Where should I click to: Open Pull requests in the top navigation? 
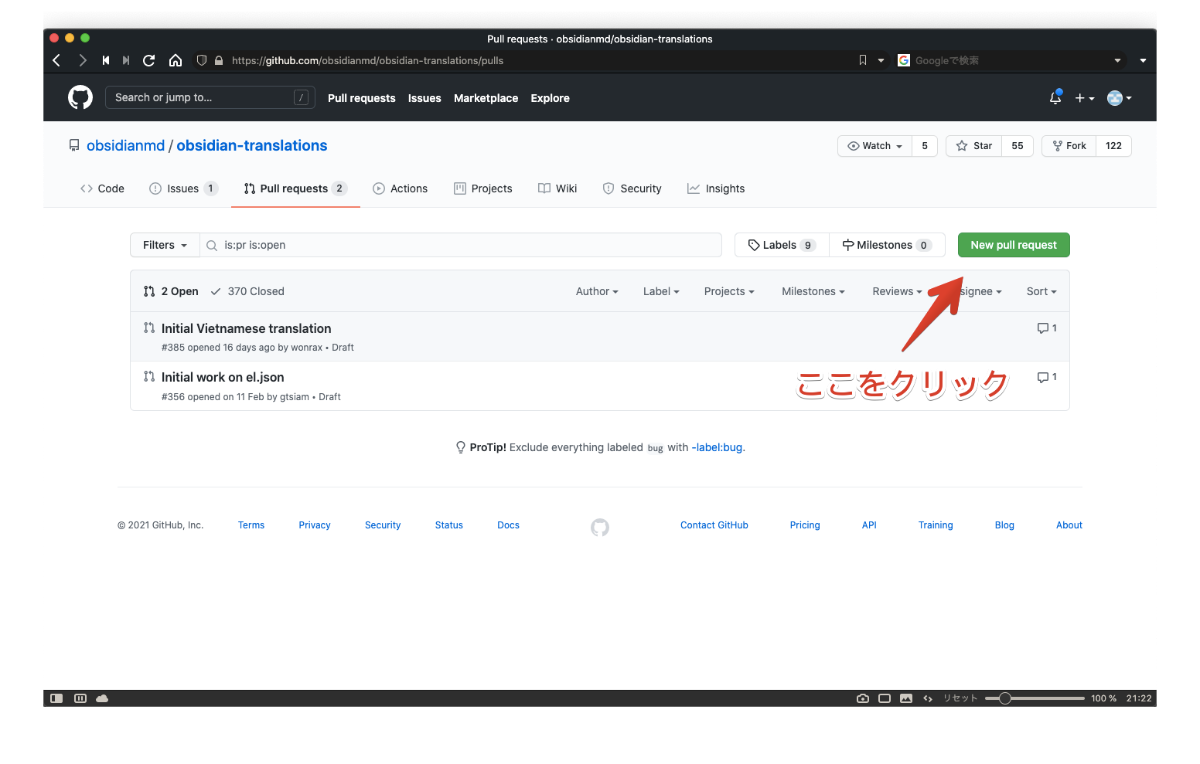(361, 98)
